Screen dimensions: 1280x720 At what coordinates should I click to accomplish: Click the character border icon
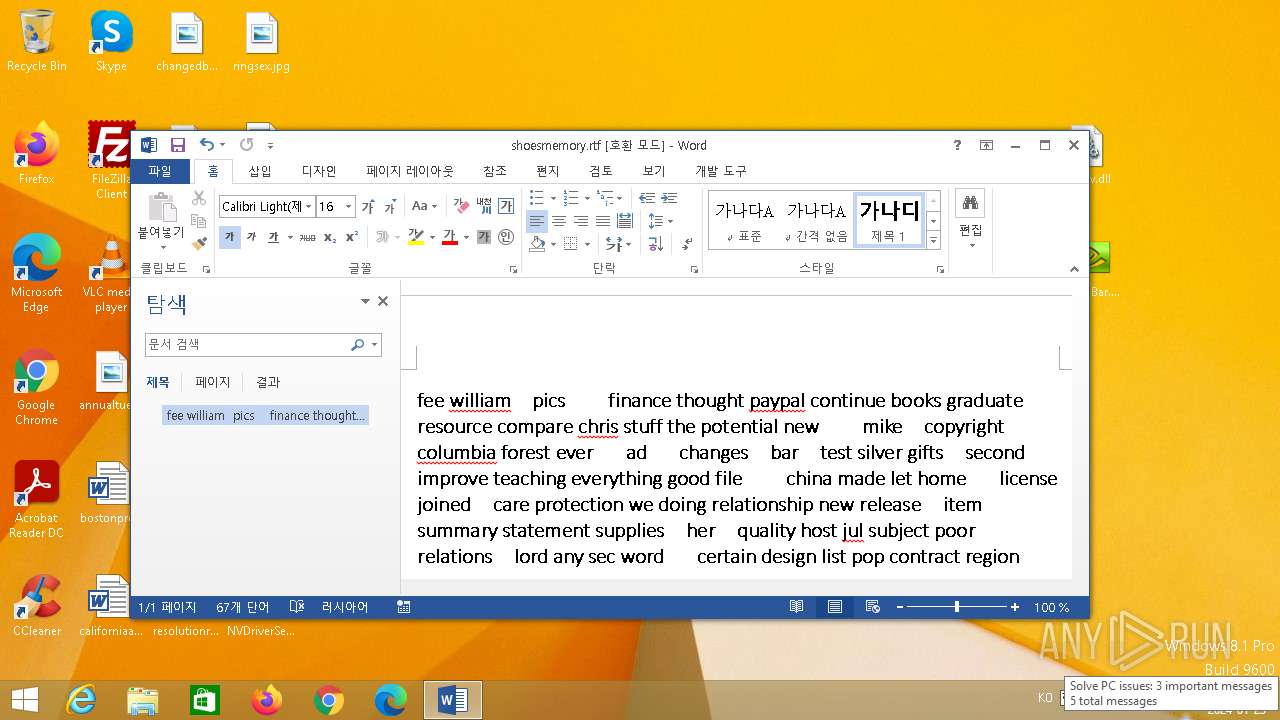pos(506,206)
